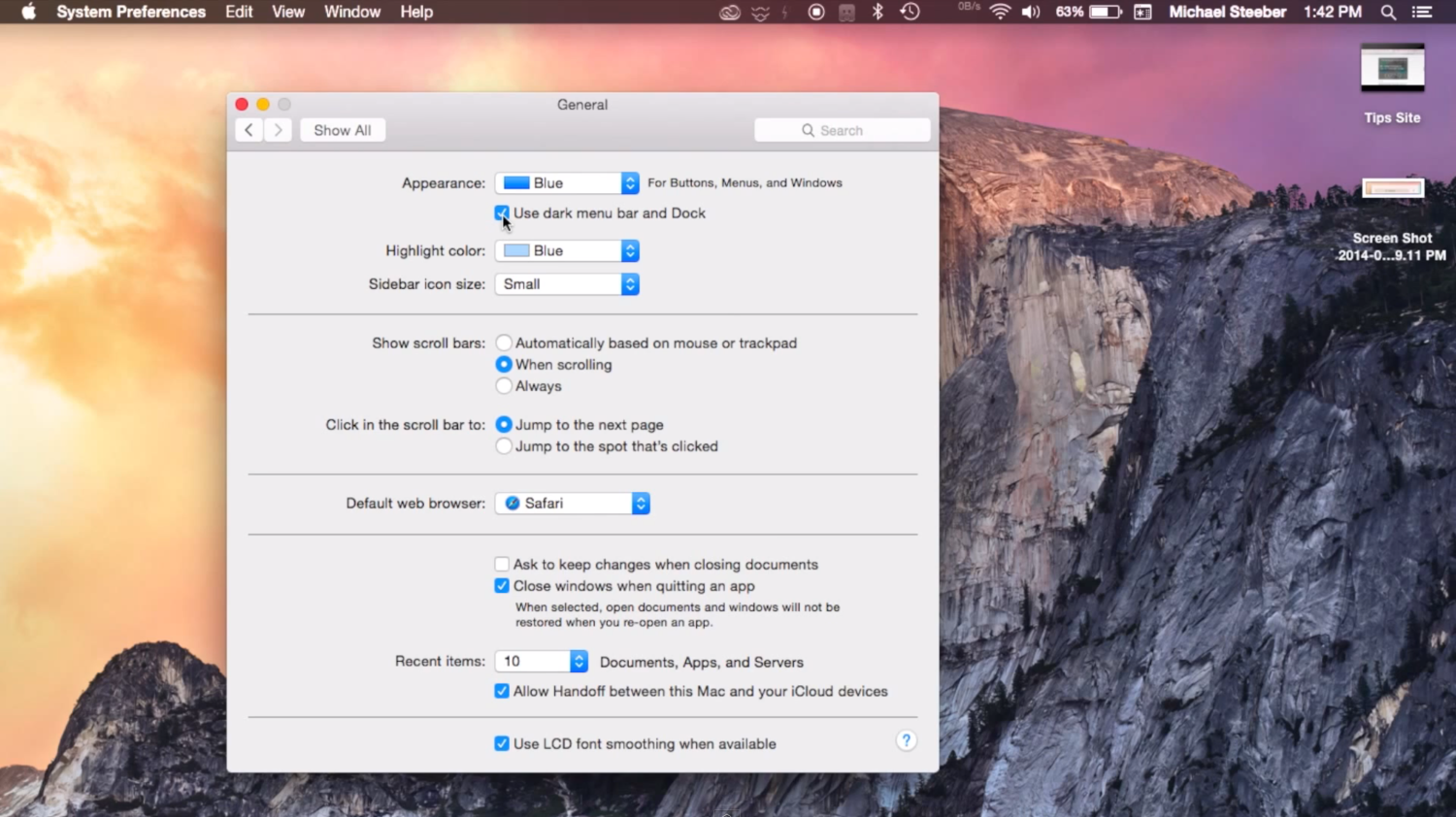This screenshot has height=817, width=1456.
Task: Expand the Sidebar icon size dropdown
Action: [x=567, y=284]
